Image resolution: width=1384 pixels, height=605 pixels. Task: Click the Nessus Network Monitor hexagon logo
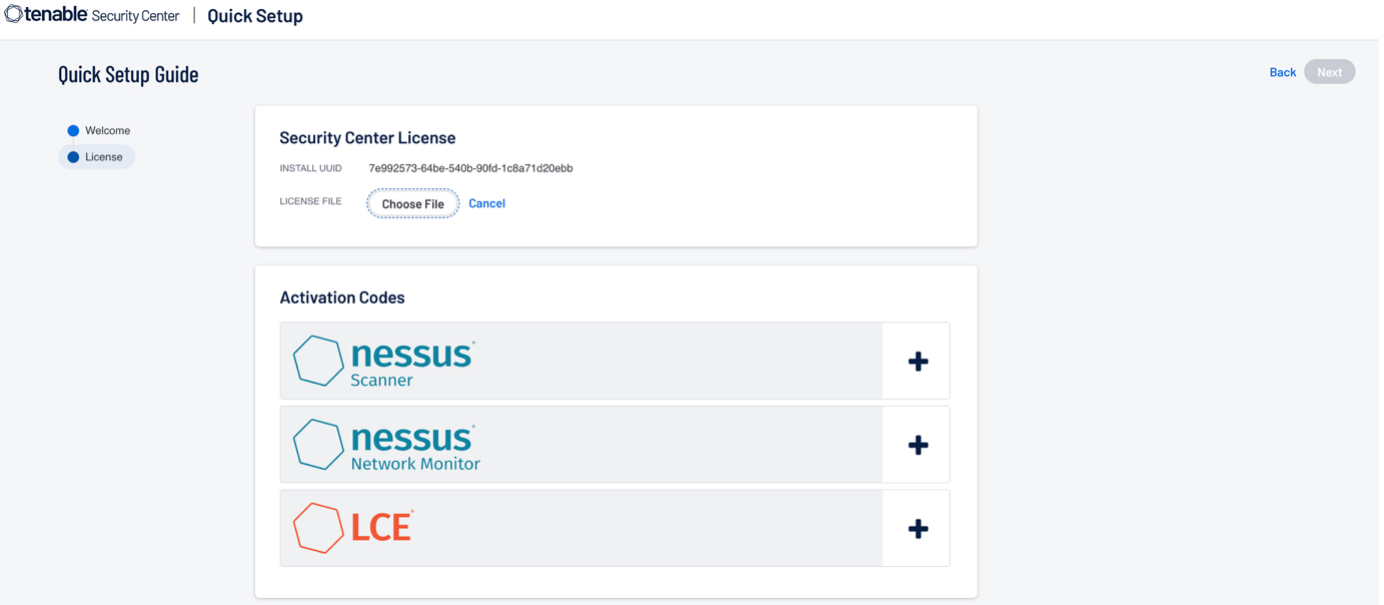(318, 445)
